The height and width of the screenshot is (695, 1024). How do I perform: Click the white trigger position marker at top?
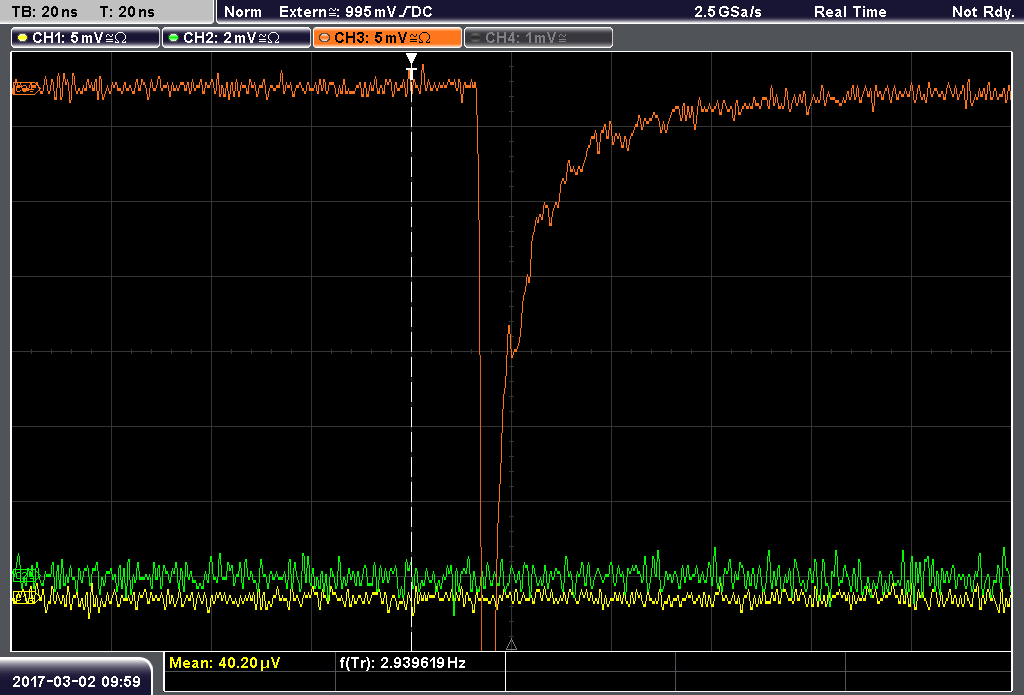coord(411,64)
